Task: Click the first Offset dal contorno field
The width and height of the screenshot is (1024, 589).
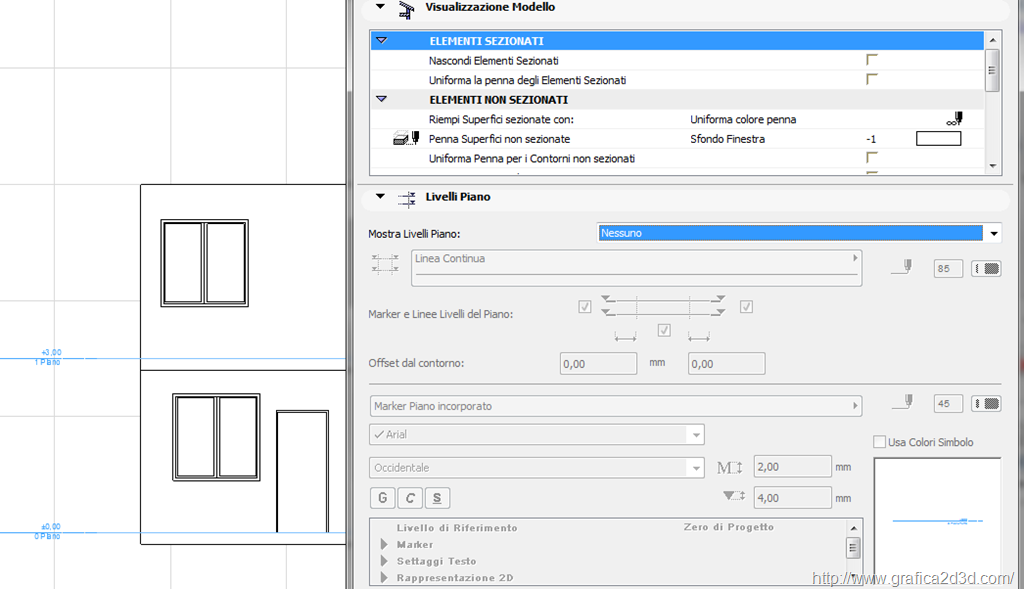Action: (598, 364)
